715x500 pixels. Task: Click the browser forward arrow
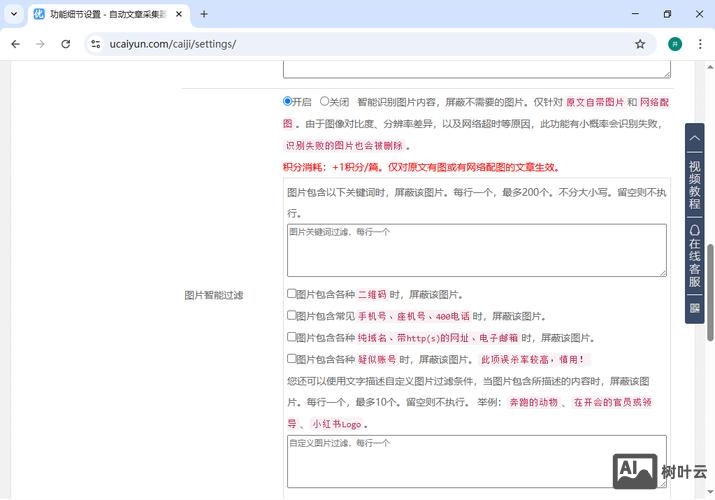[40, 44]
